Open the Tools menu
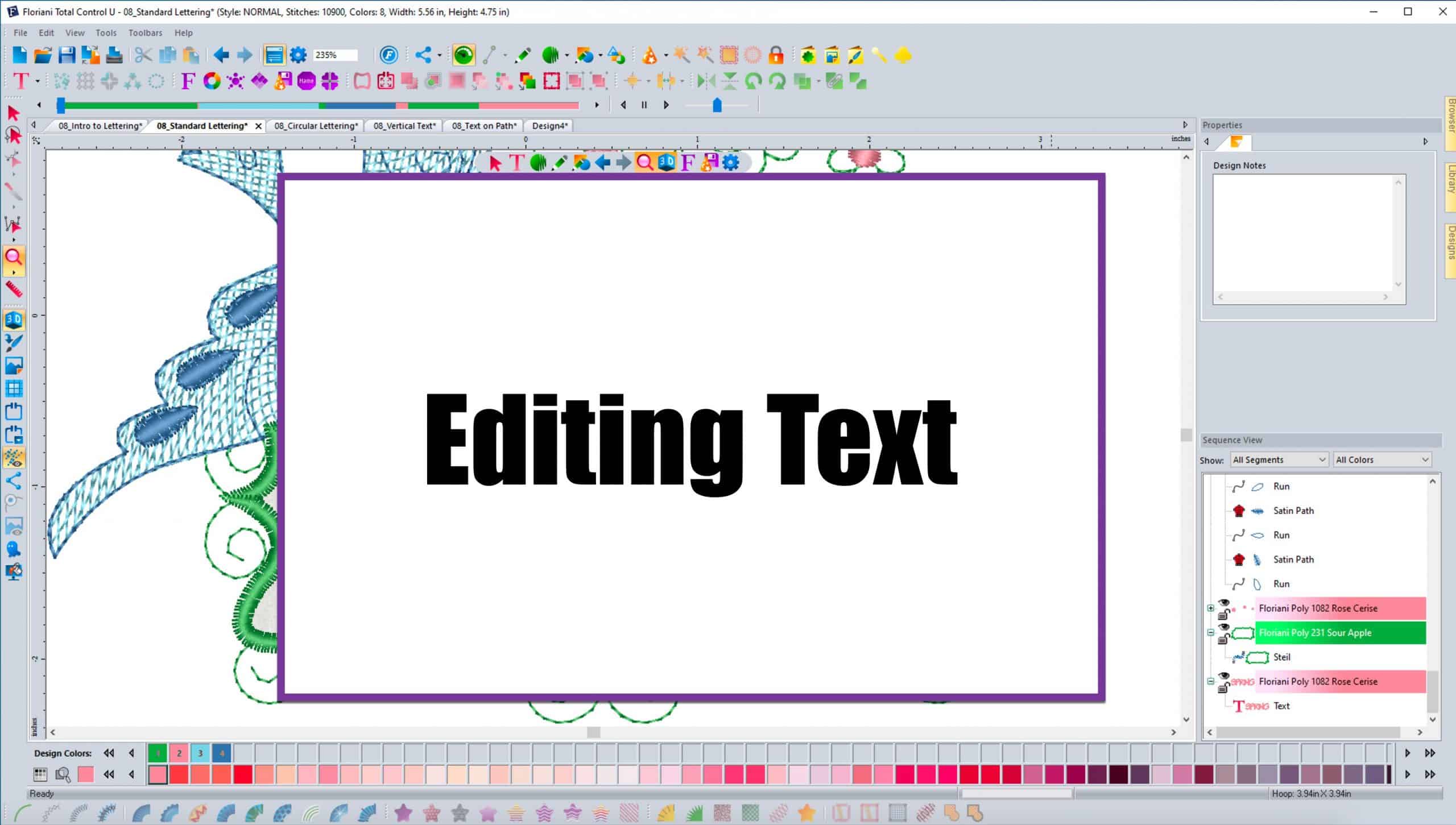This screenshot has height=825, width=1456. click(106, 32)
